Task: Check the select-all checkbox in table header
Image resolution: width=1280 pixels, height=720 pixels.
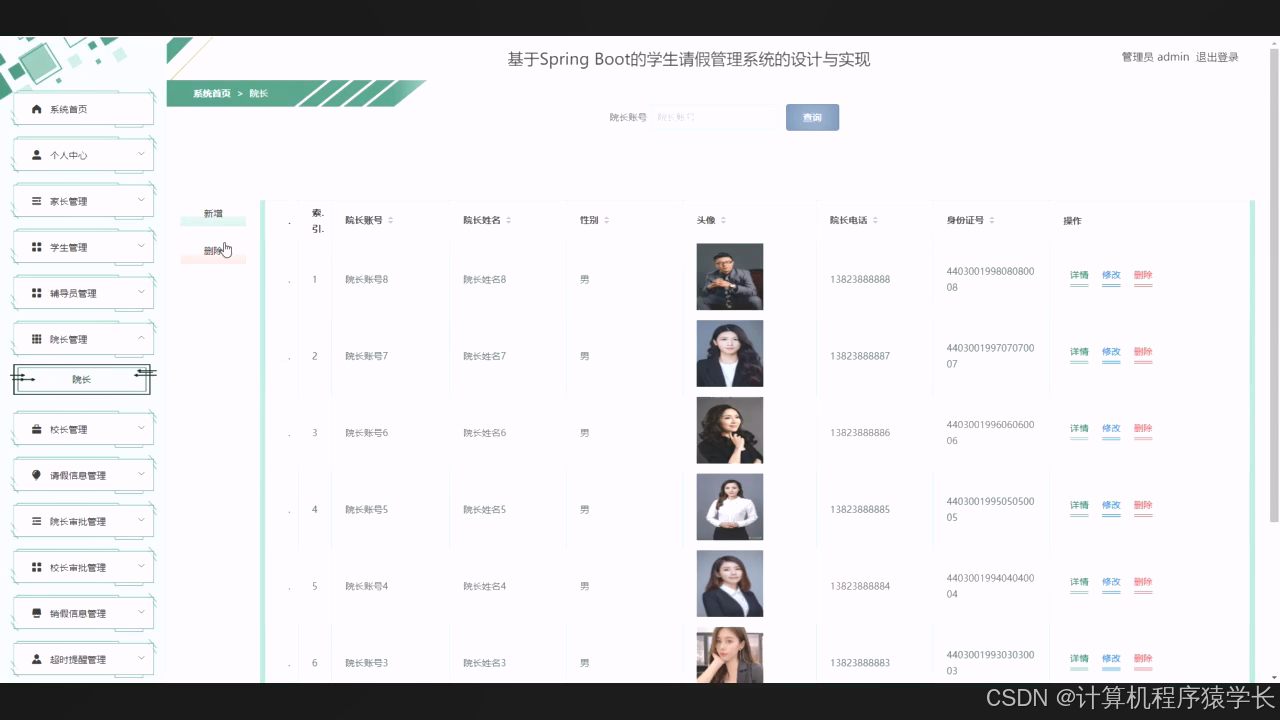Action: click(x=289, y=221)
